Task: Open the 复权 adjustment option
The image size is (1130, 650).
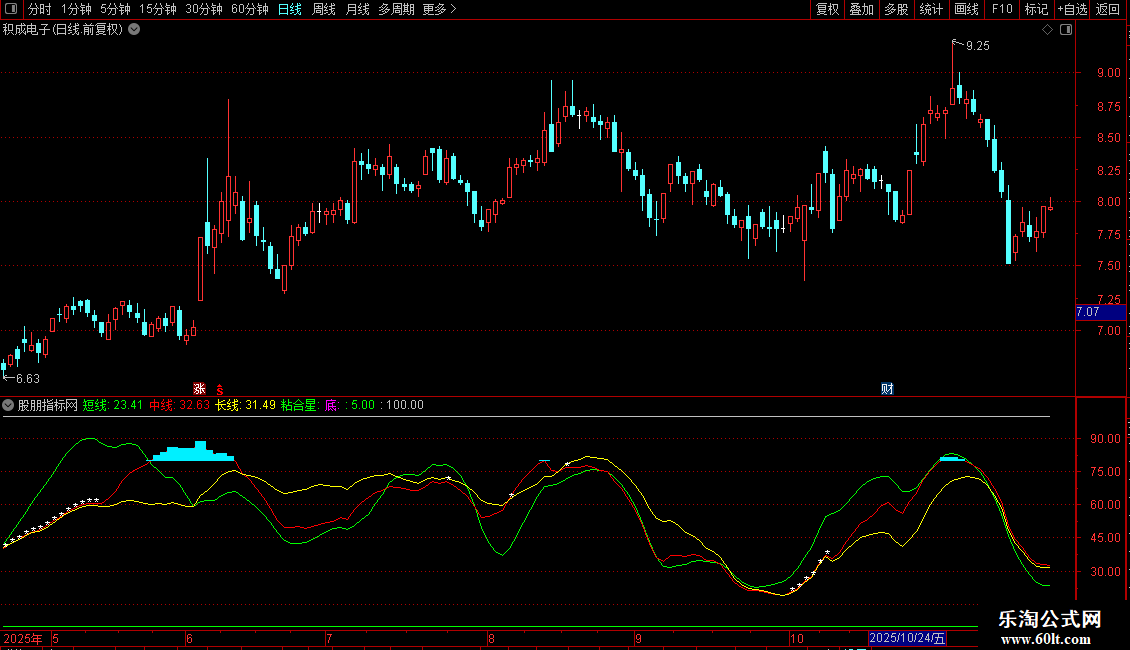Action: point(827,9)
